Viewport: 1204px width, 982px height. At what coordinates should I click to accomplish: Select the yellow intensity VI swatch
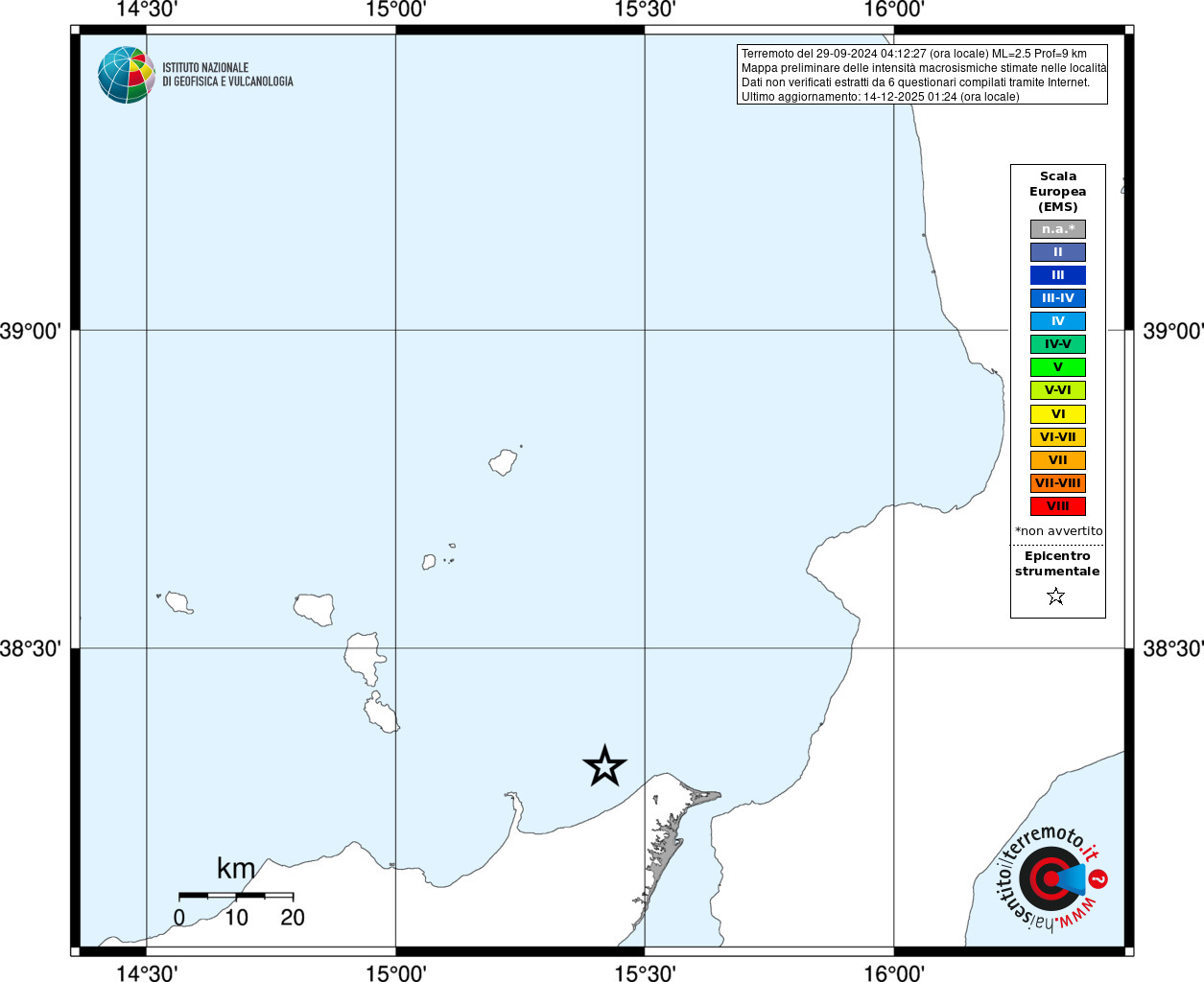tap(1058, 414)
